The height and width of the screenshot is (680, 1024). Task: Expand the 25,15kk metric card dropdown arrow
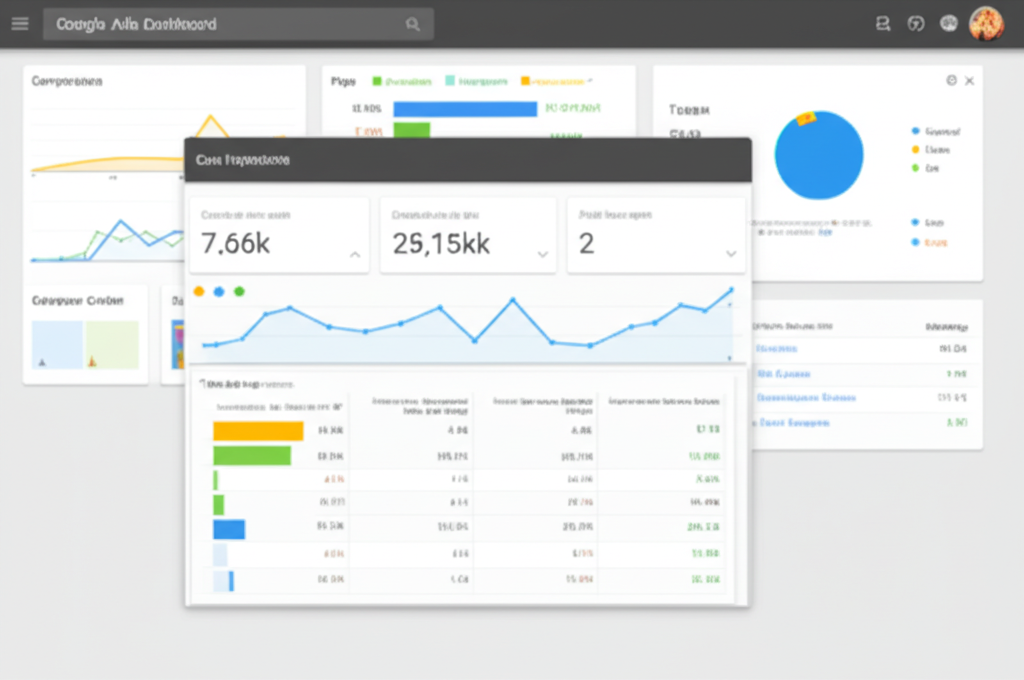point(542,255)
